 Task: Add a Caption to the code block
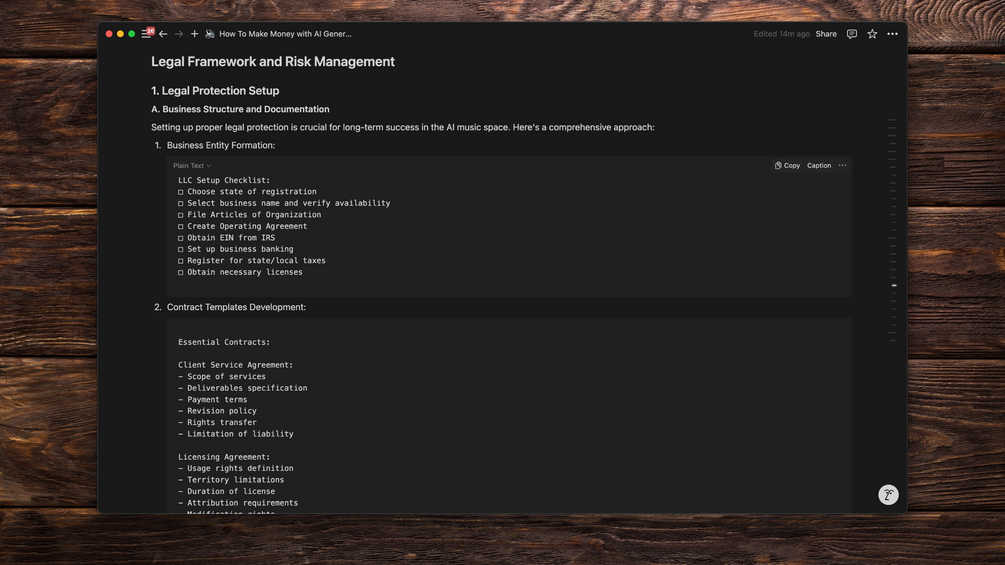pyautogui.click(x=819, y=166)
